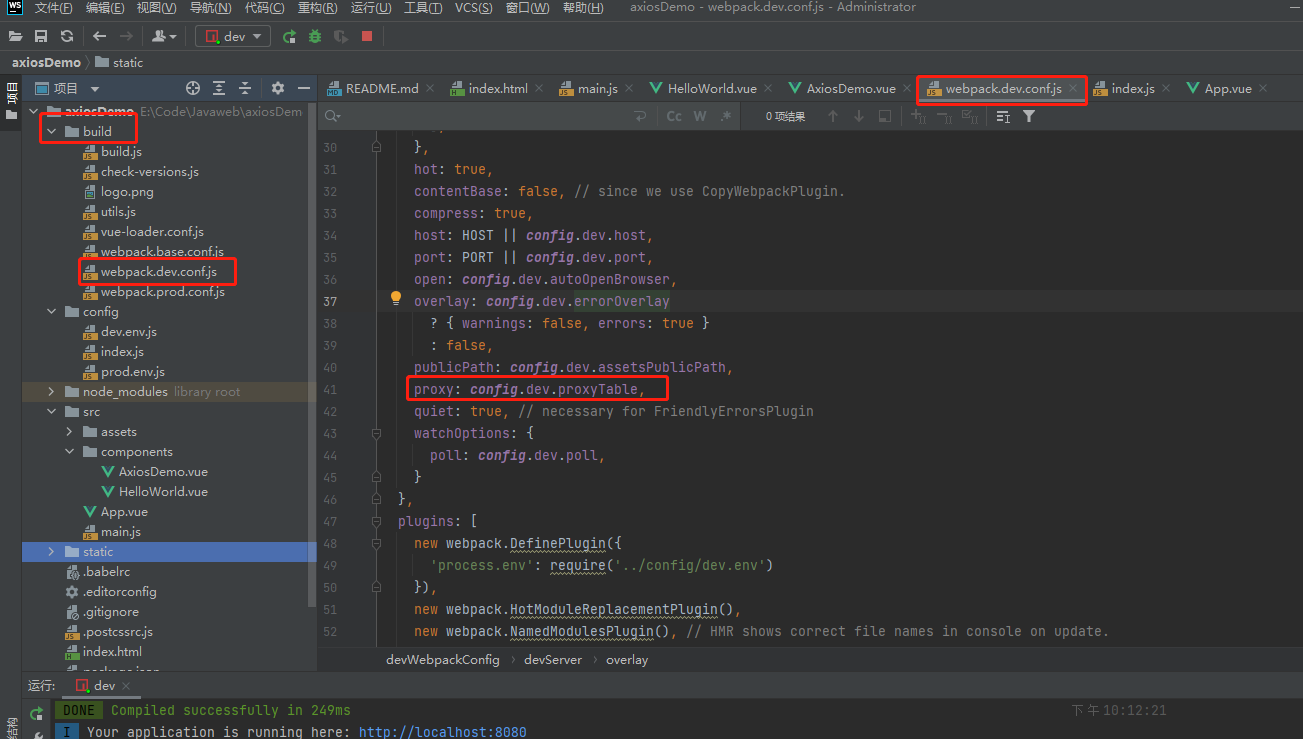Collapse the src folder in tree
This screenshot has width=1303, height=739.
click(52, 411)
